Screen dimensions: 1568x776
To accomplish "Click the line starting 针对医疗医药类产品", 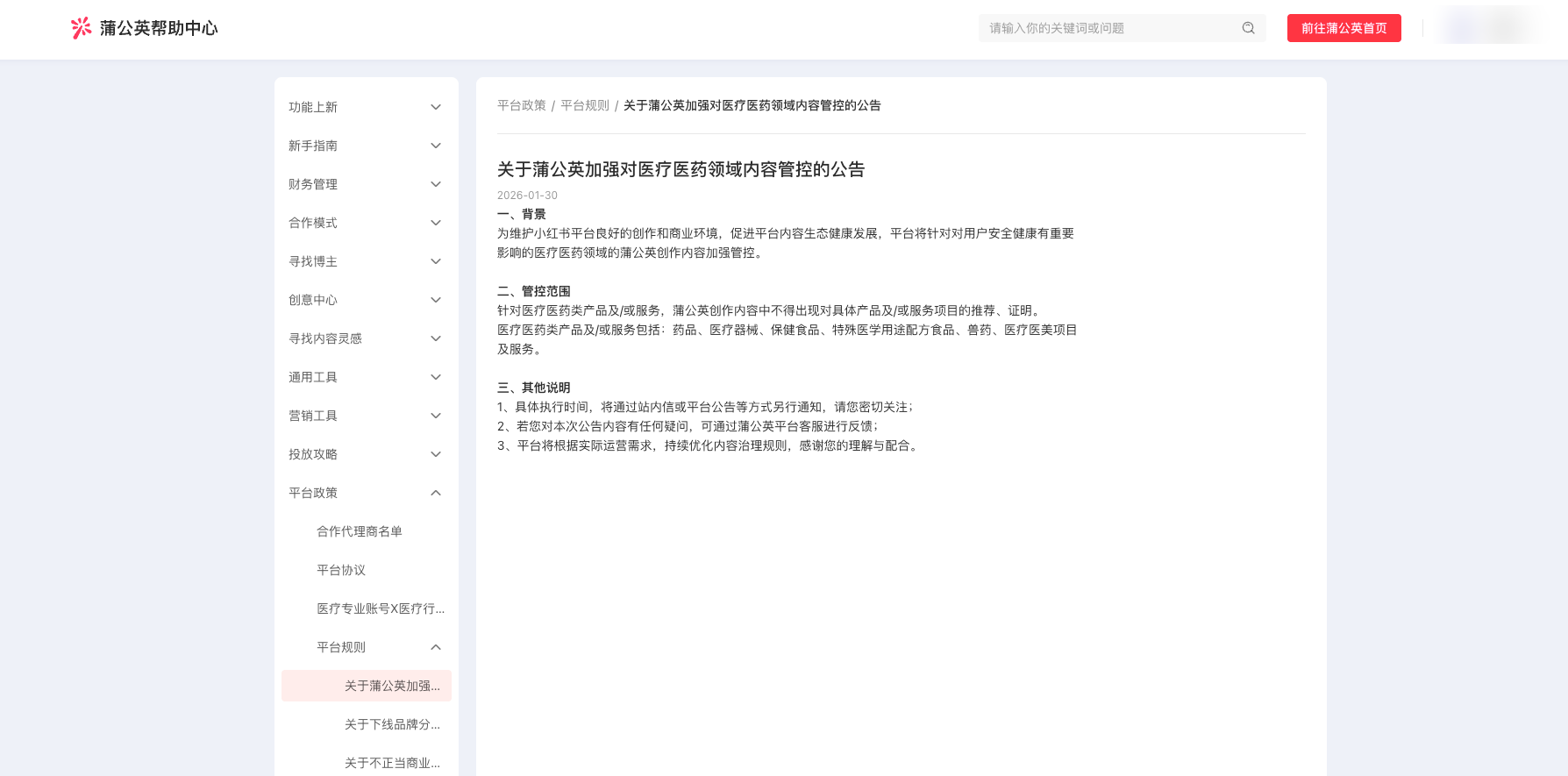I will (x=771, y=310).
